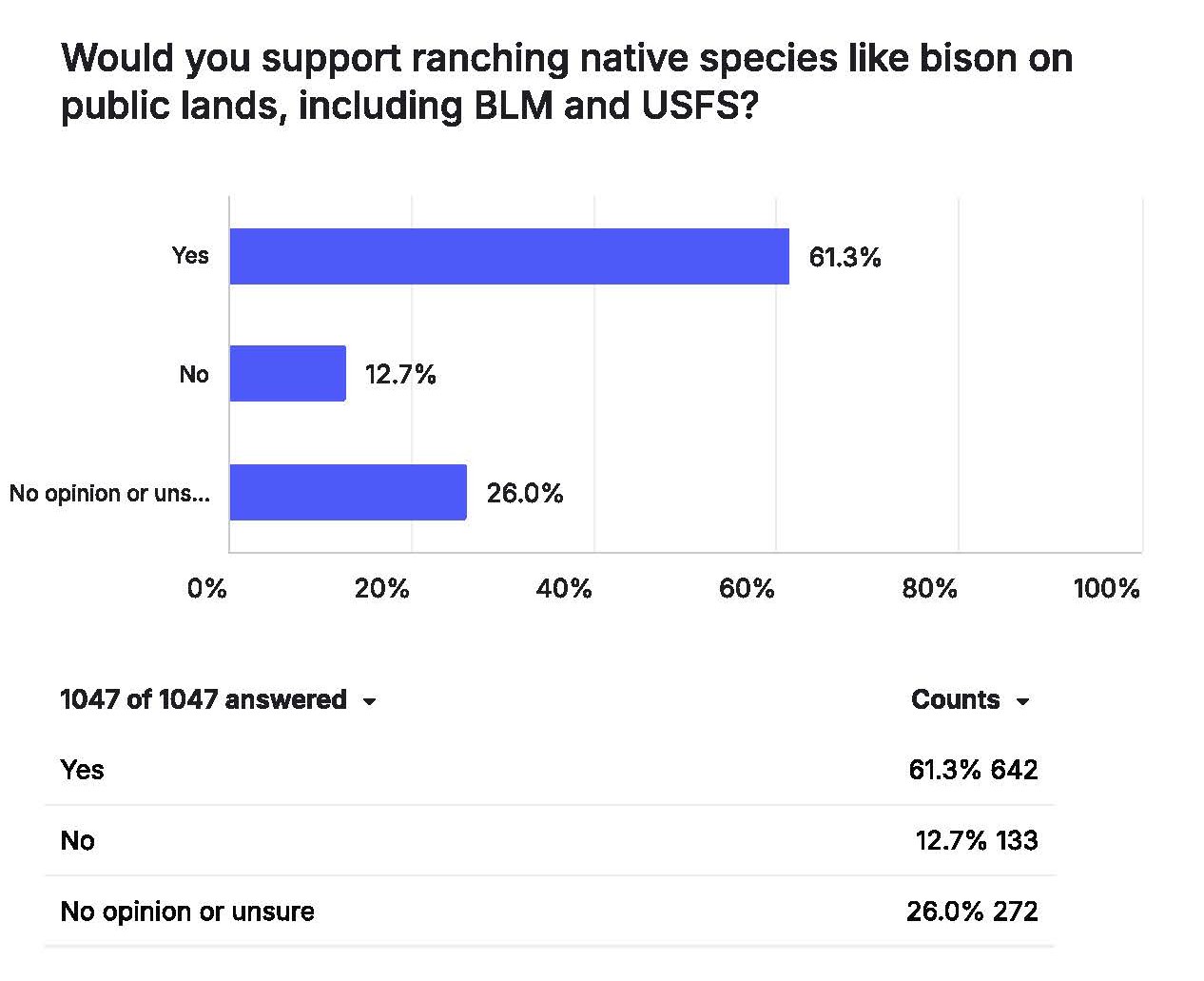
Task: Click the 26.0% label beside the bar
Action: (525, 493)
